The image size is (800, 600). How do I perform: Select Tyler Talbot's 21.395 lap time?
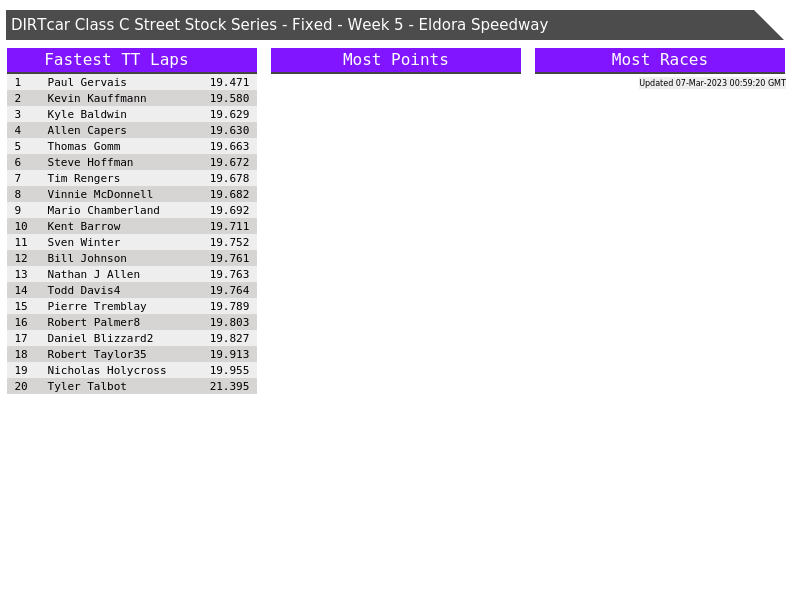[229, 386]
